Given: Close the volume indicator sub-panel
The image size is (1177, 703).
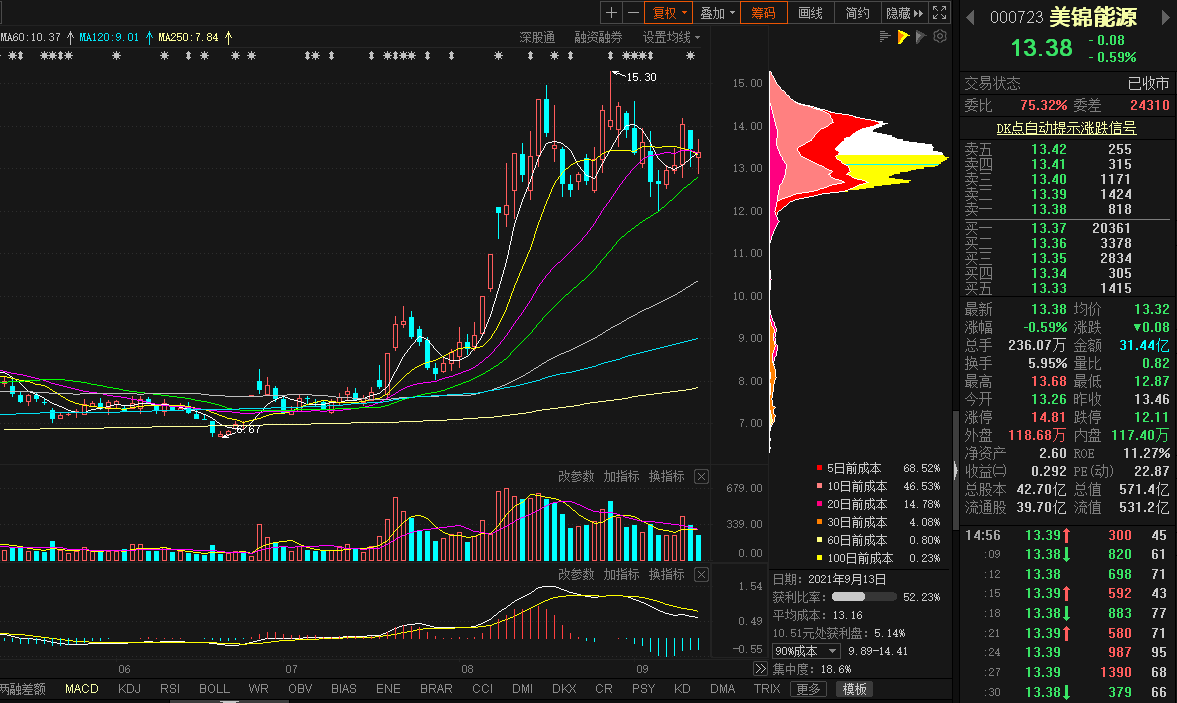Looking at the screenshot, I should pos(701,476).
